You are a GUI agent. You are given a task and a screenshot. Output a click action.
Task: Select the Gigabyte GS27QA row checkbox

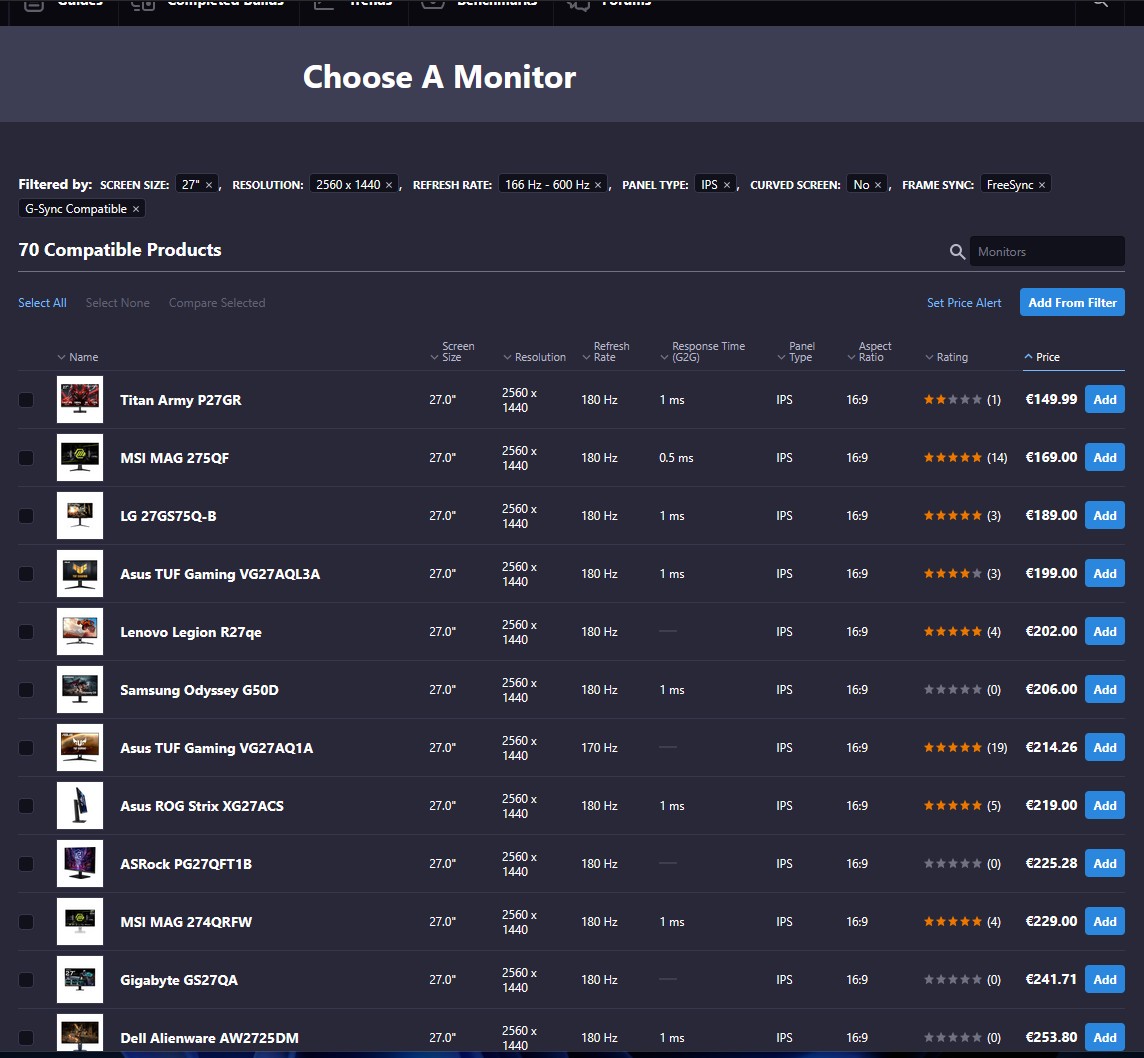click(26, 980)
